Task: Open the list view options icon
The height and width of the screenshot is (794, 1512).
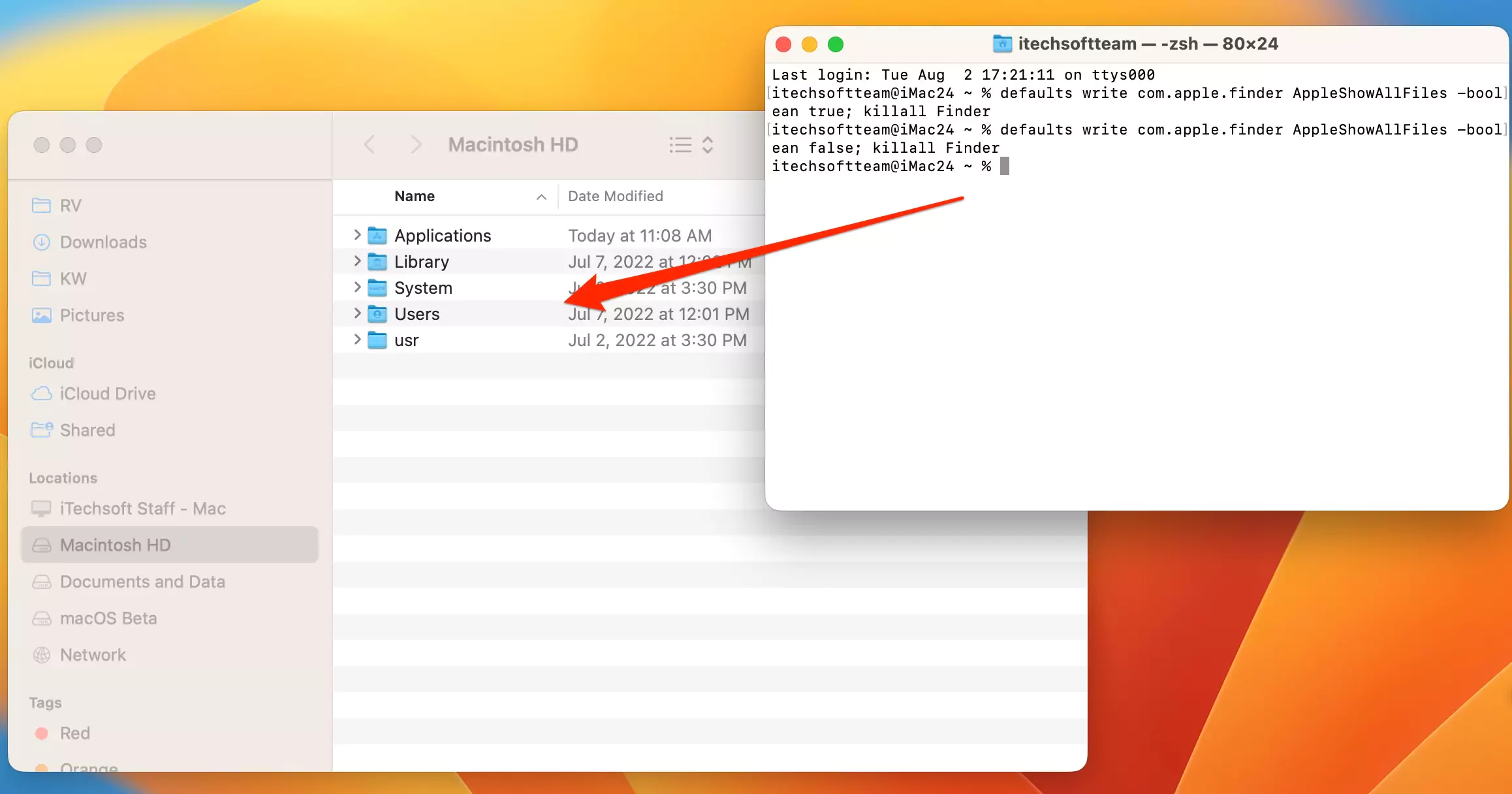Action: point(680,144)
